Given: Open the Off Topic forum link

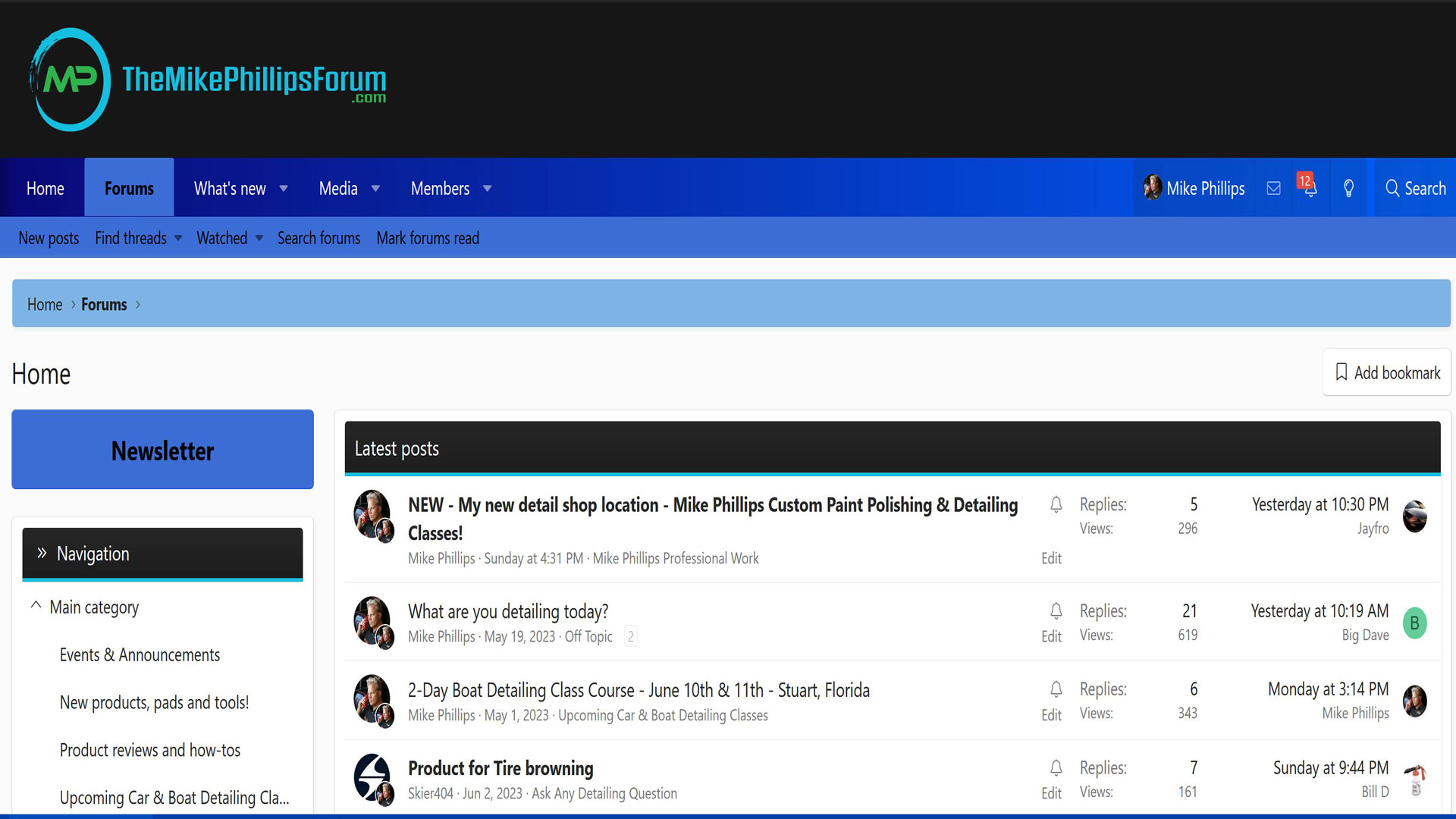Looking at the screenshot, I should [x=588, y=636].
